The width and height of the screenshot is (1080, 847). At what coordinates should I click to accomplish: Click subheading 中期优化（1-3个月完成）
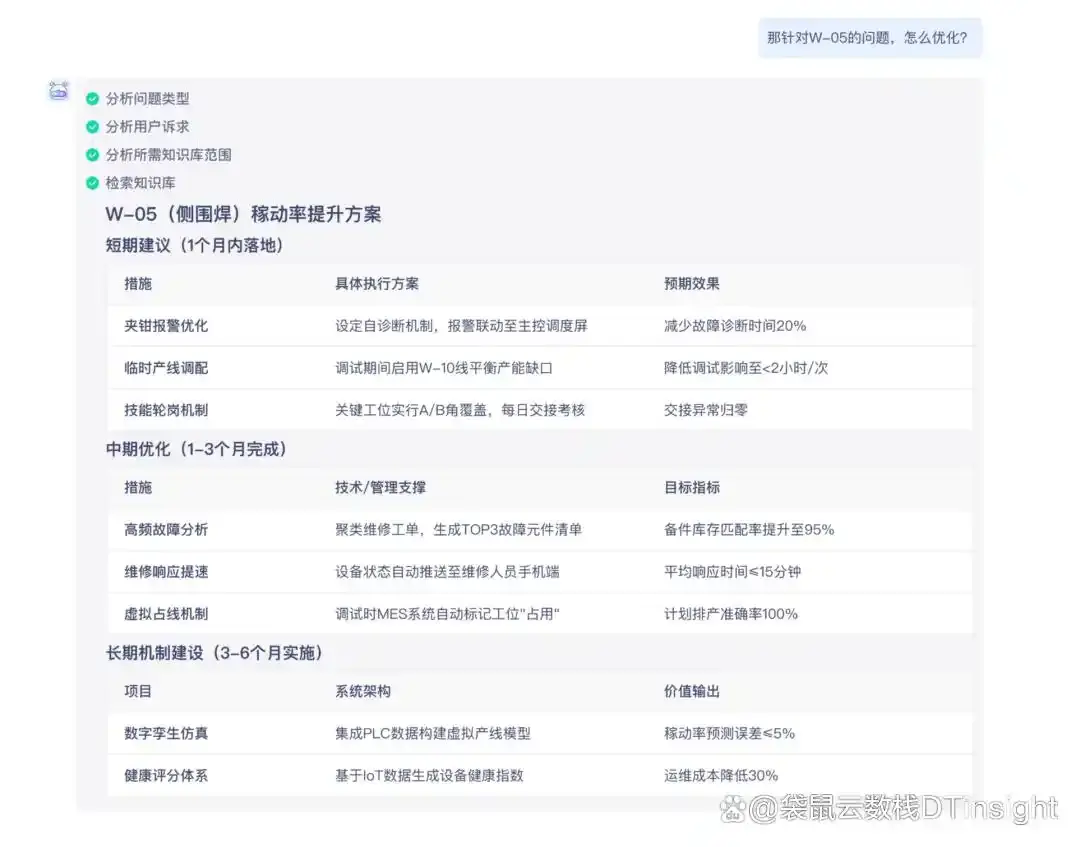tap(196, 449)
